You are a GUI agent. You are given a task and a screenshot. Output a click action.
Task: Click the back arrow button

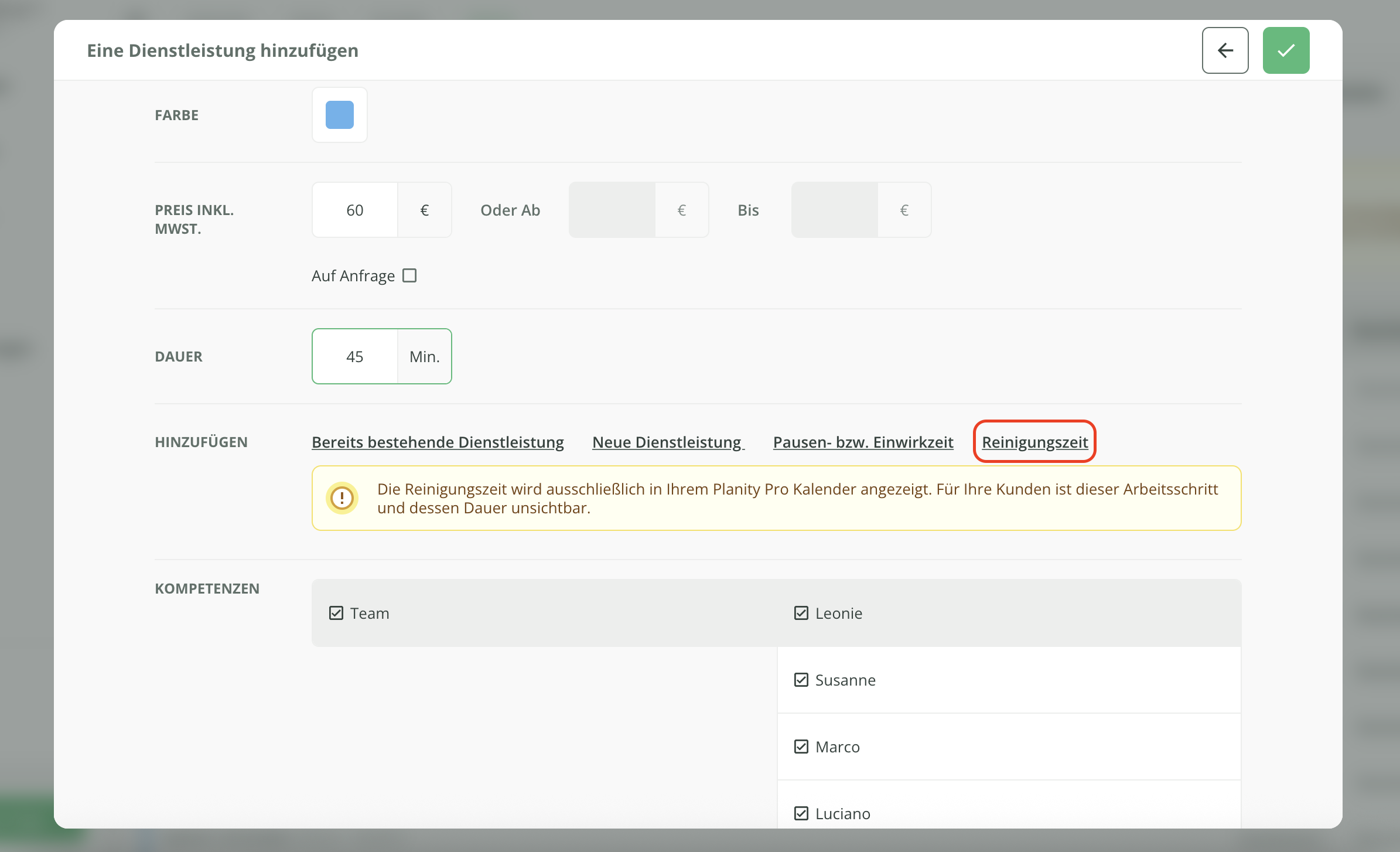(x=1225, y=50)
